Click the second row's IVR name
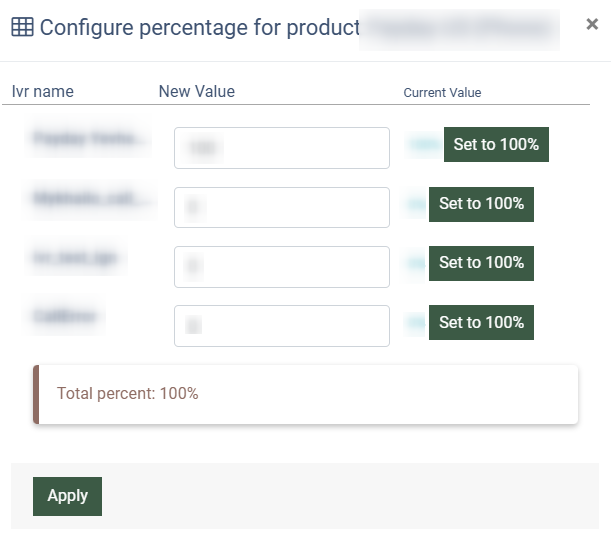This screenshot has width=611, height=535. [x=93, y=199]
